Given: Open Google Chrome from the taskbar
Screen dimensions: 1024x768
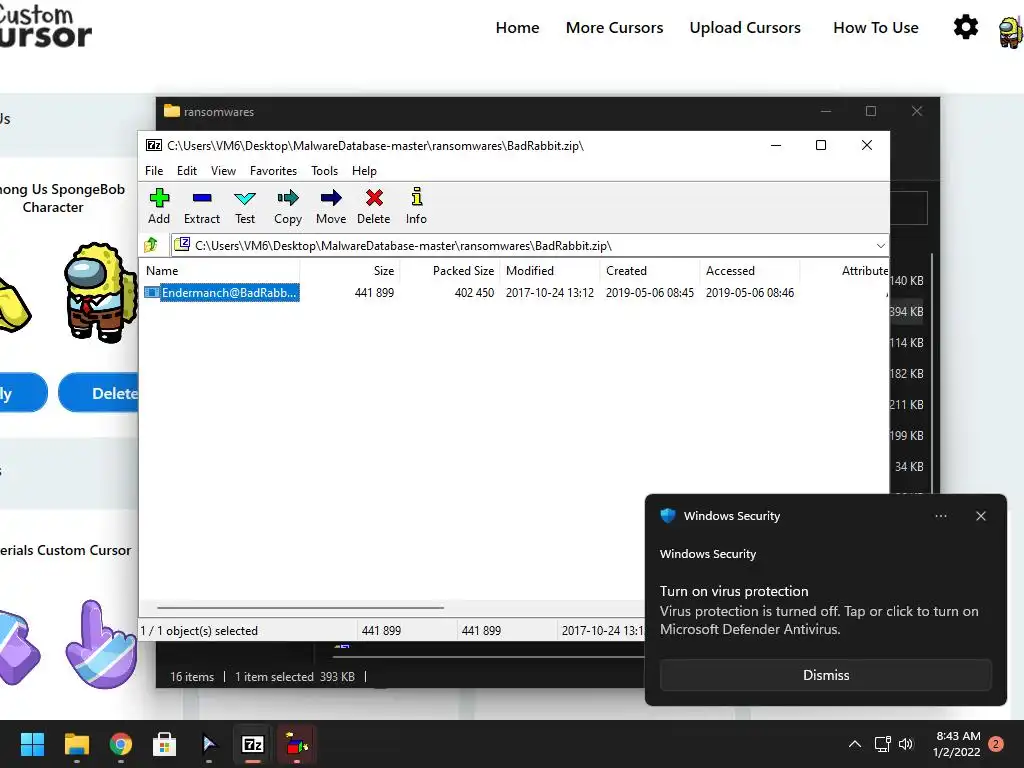Looking at the screenshot, I should click(121, 744).
